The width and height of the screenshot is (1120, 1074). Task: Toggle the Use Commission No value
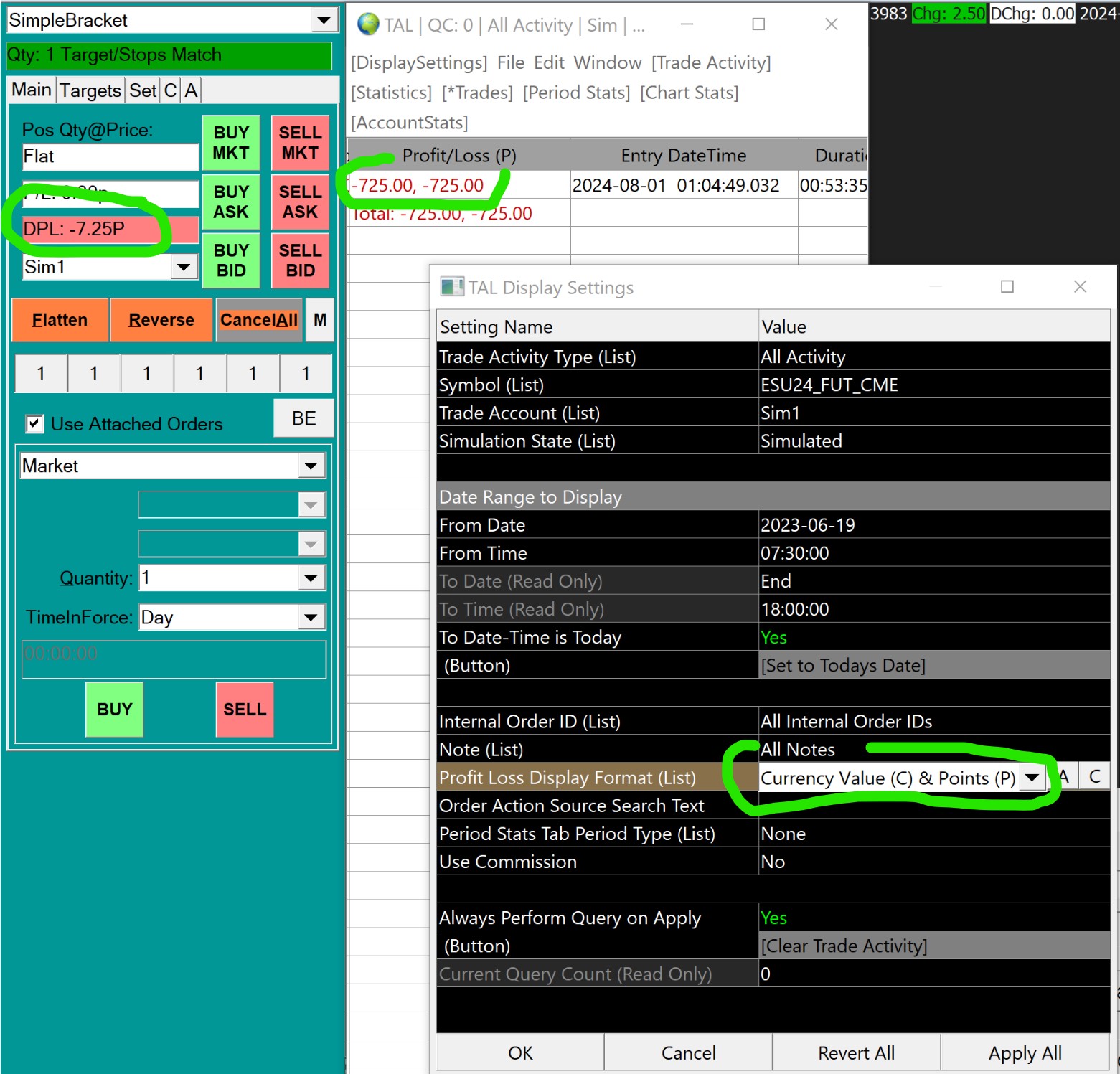coord(934,862)
